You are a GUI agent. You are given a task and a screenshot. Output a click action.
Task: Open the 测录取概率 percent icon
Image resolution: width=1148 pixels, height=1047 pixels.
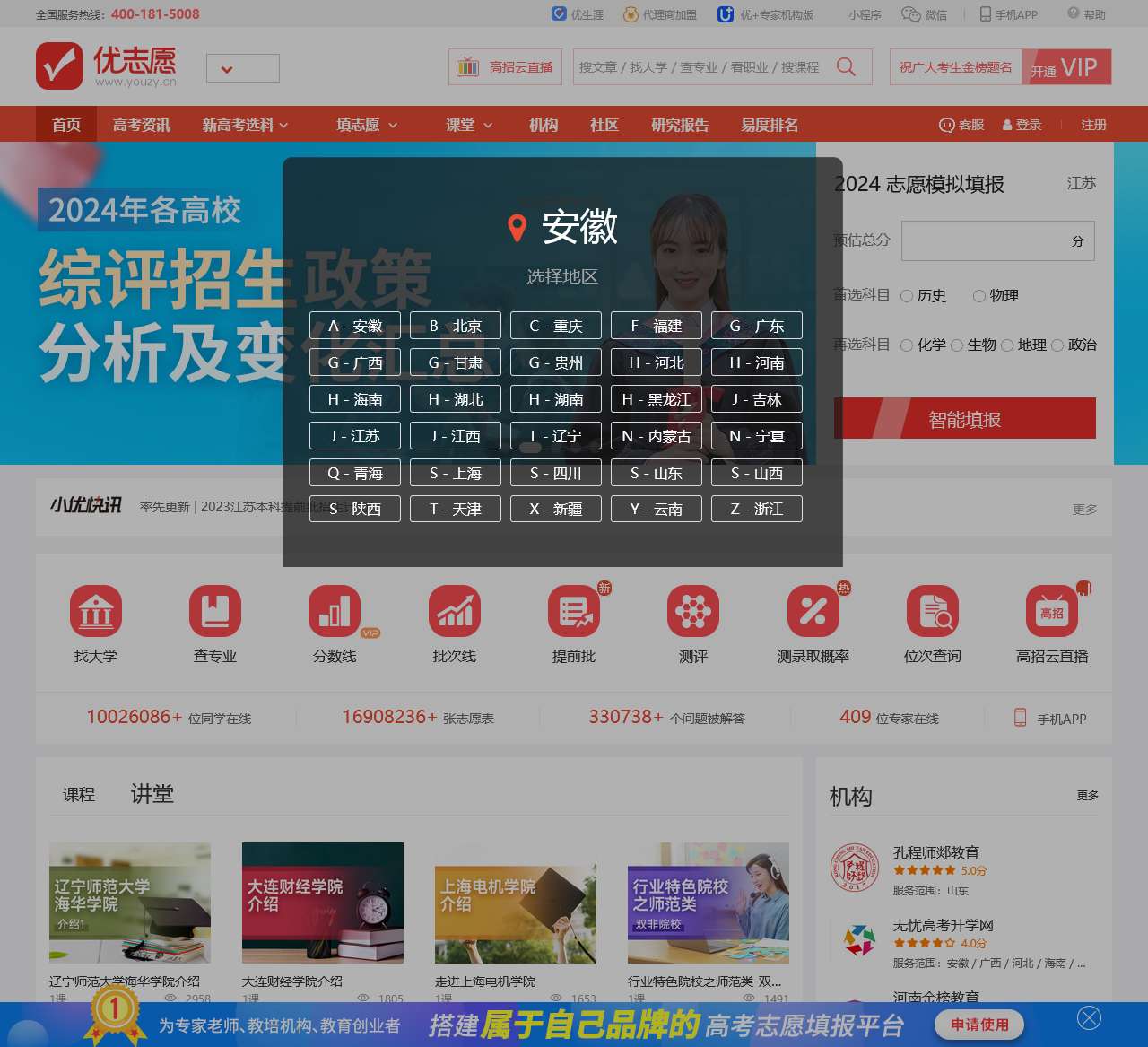click(813, 612)
